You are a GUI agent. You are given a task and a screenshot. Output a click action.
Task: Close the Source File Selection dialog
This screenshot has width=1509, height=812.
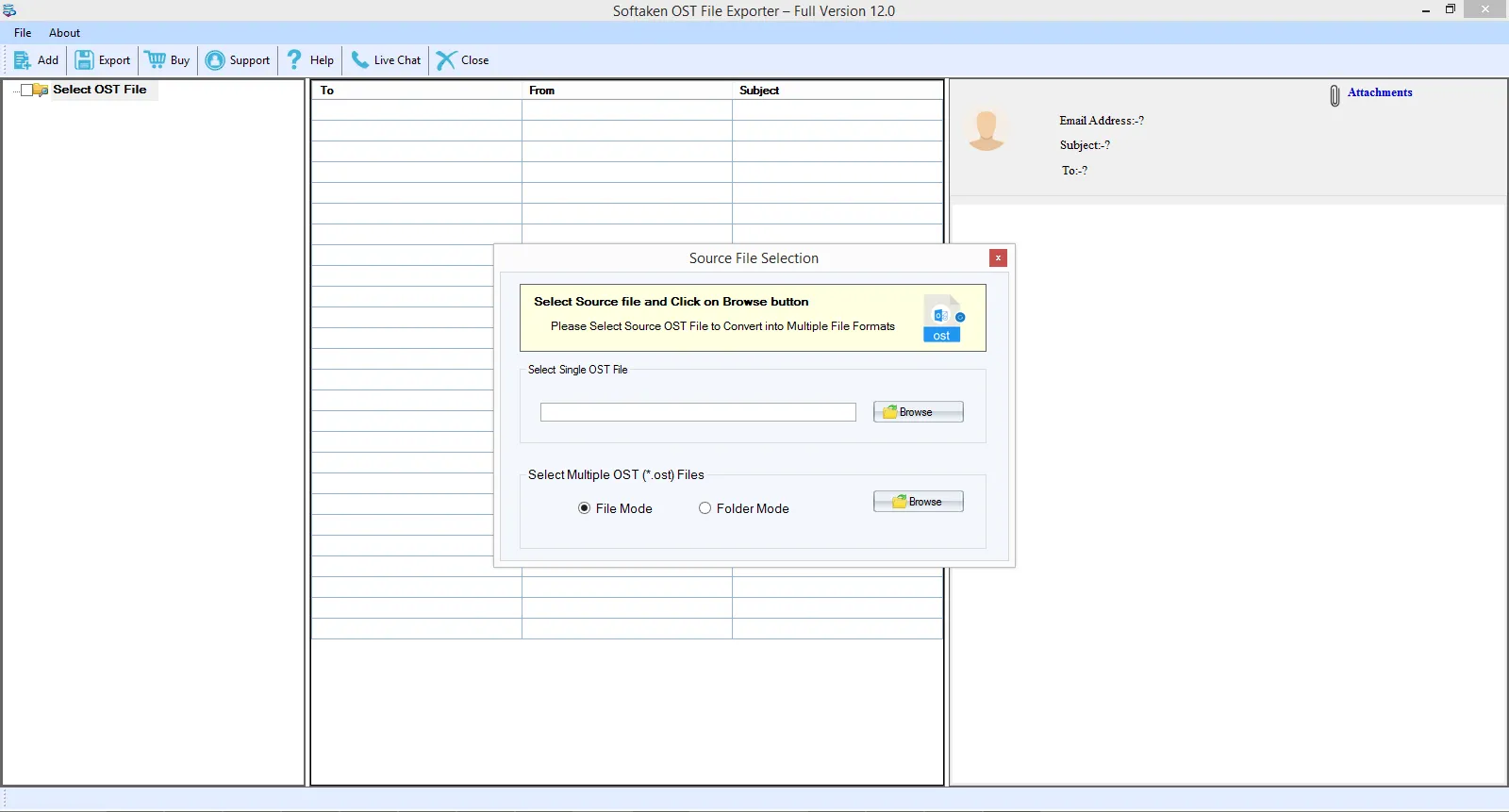pos(998,258)
